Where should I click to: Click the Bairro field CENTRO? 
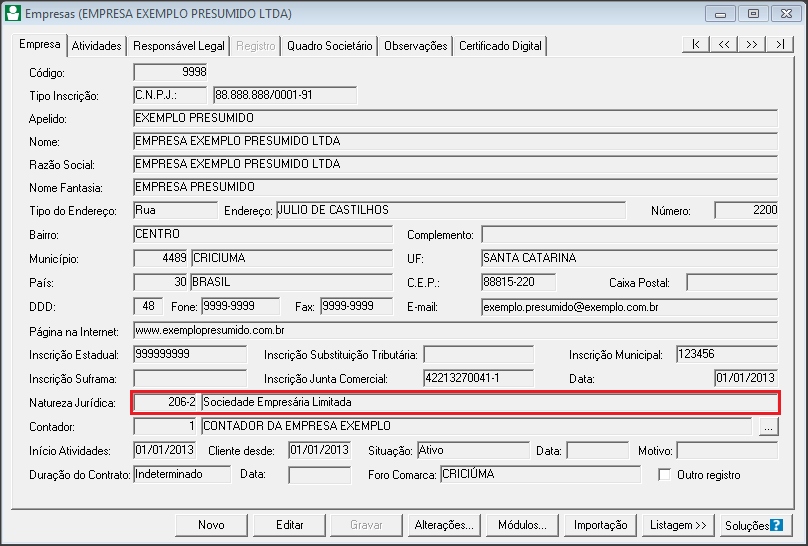tap(263, 234)
